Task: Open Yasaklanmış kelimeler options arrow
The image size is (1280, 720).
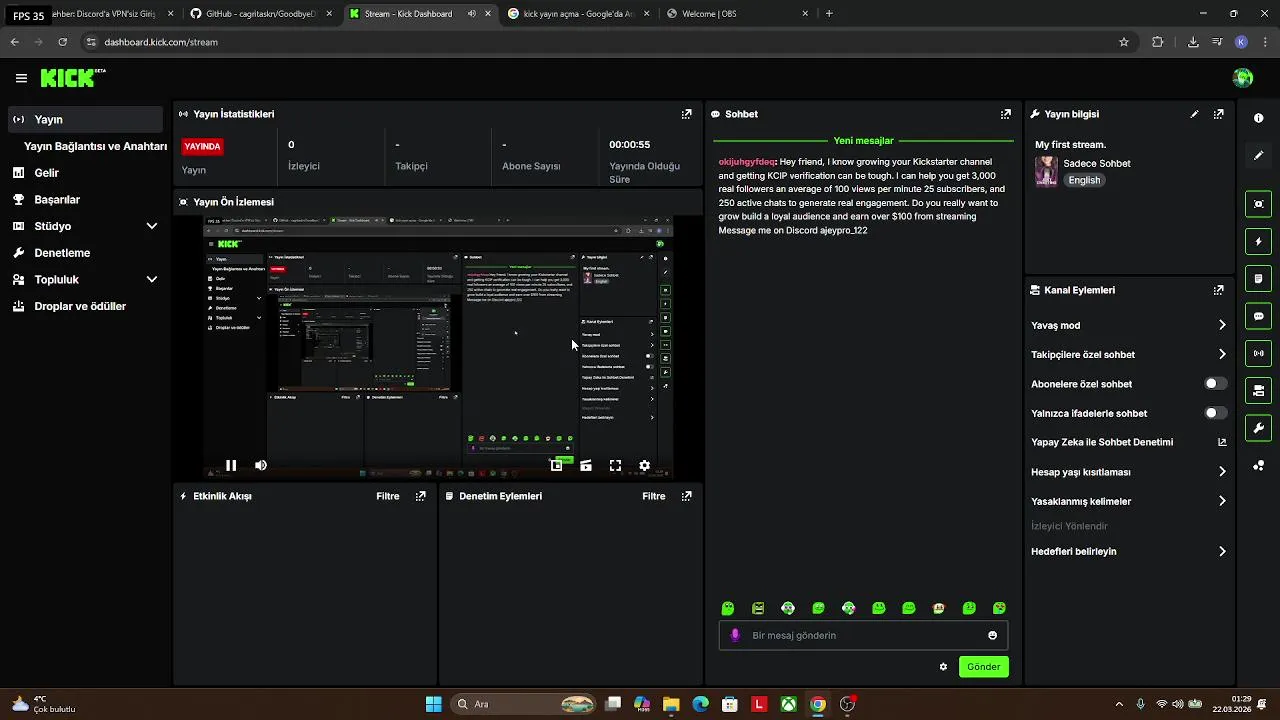Action: pyautogui.click(x=1222, y=501)
